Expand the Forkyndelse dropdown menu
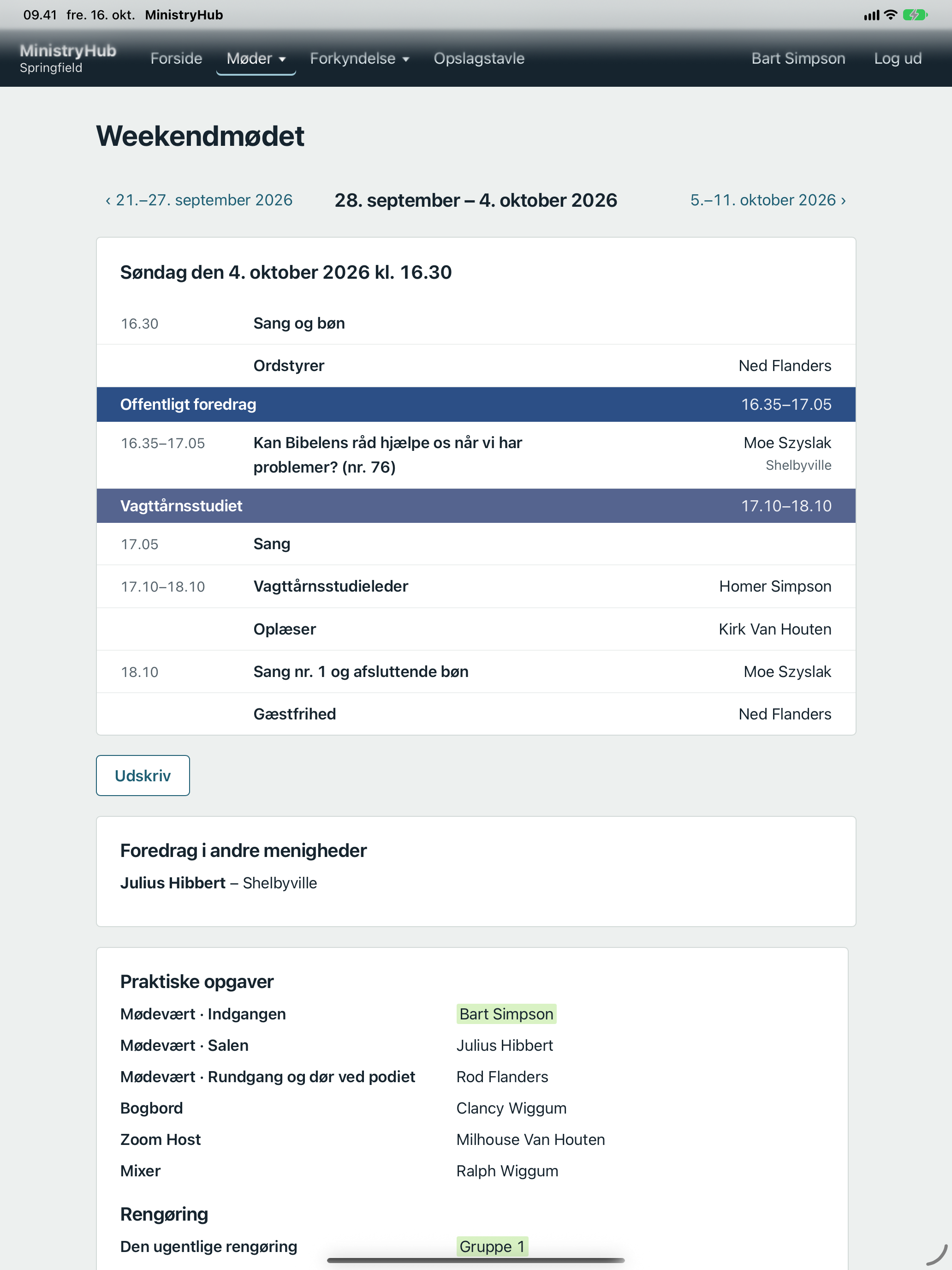 coord(359,59)
